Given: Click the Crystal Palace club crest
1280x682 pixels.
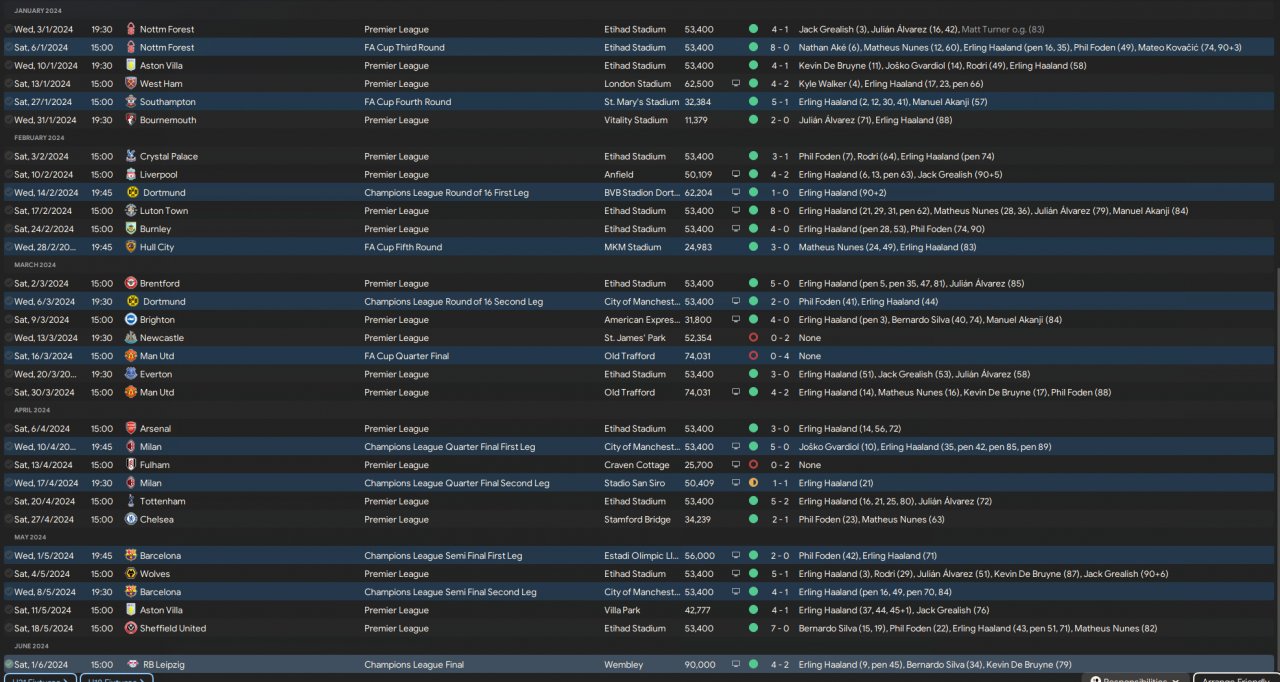Looking at the screenshot, I should coord(131,157).
